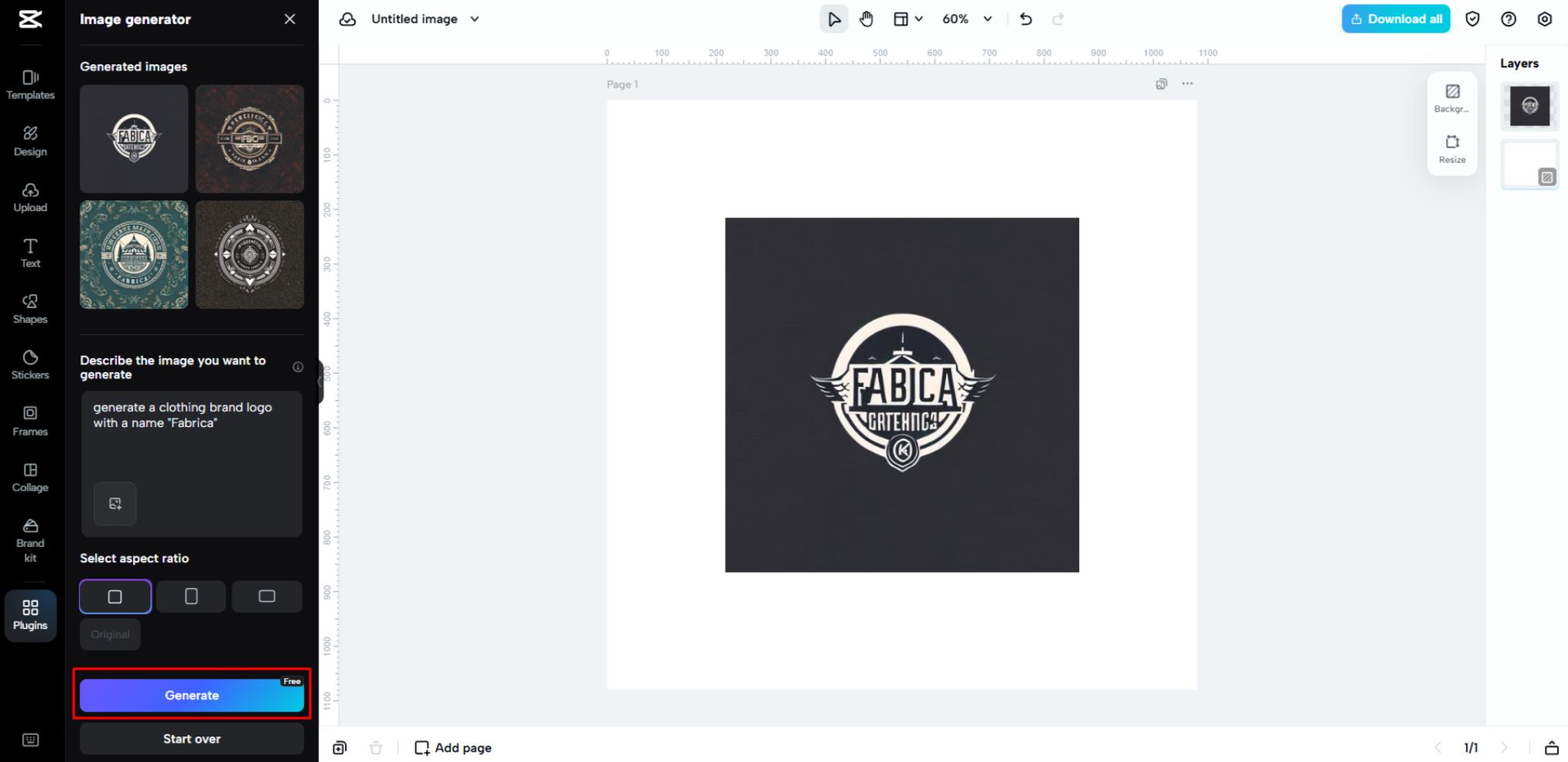The width and height of the screenshot is (1568, 762).
Task: Open the Collage panel
Action: (29, 477)
